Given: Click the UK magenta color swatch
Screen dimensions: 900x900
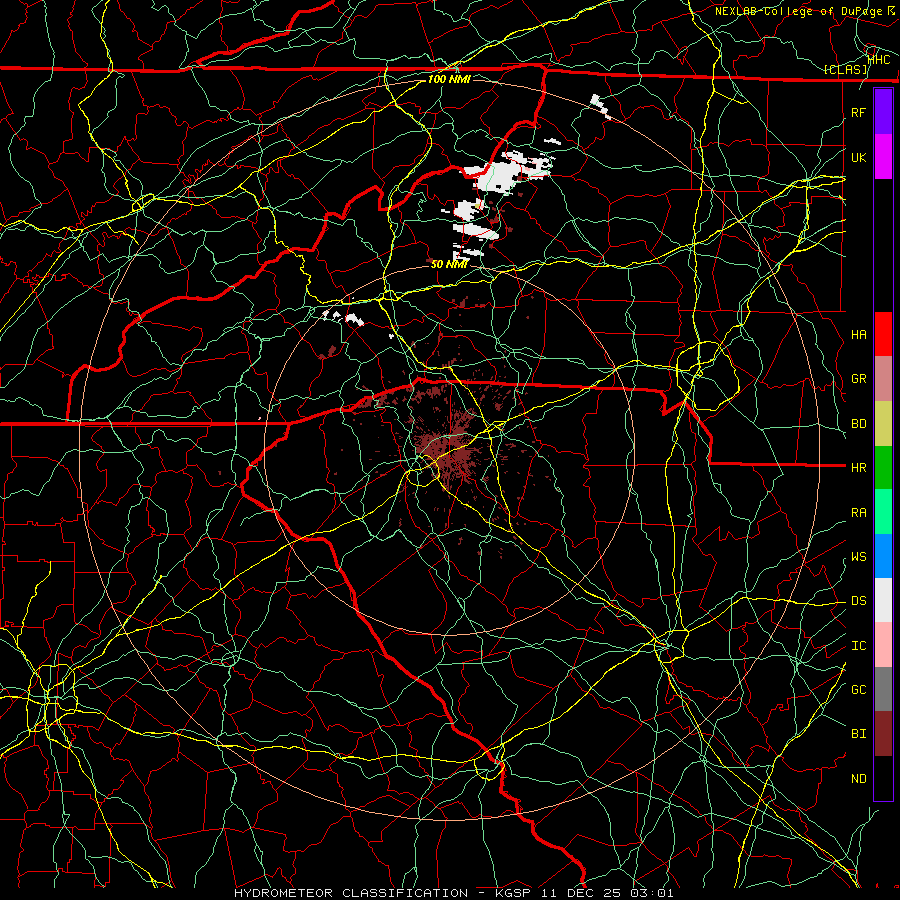Looking at the screenshot, I should click(883, 157).
